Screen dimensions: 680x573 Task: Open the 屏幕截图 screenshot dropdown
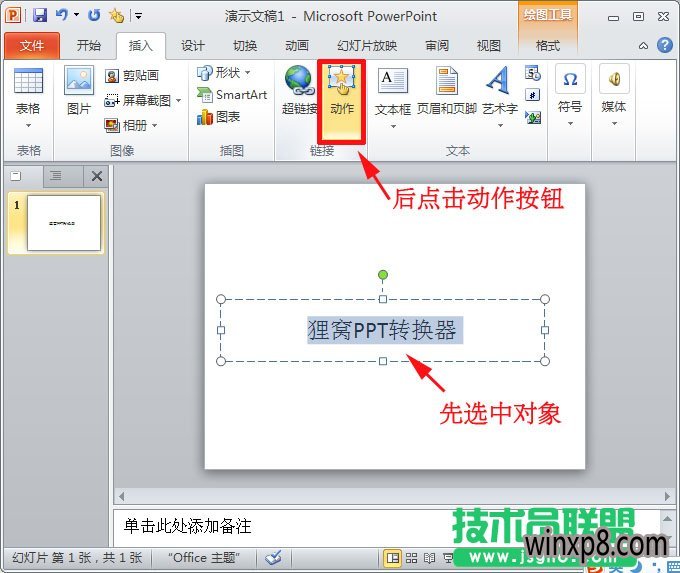point(143,101)
